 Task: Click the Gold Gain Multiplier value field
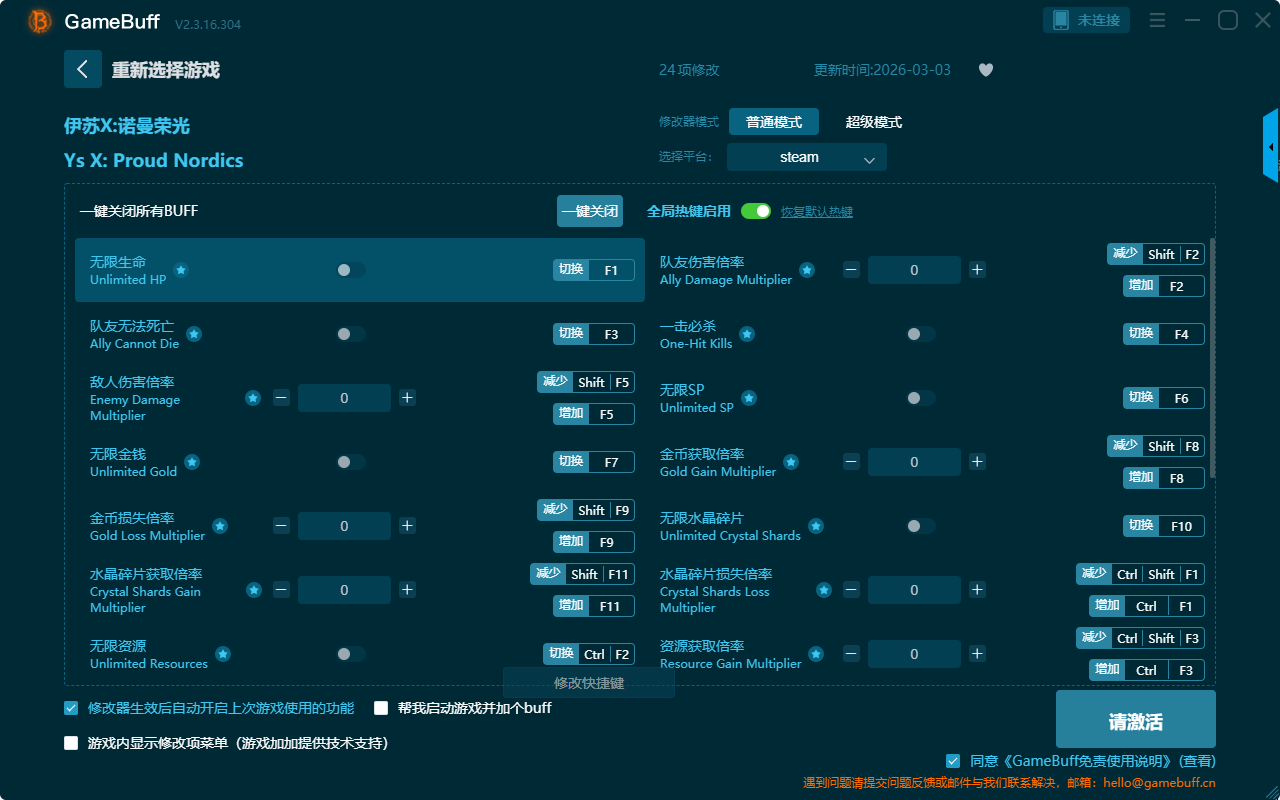point(914,462)
